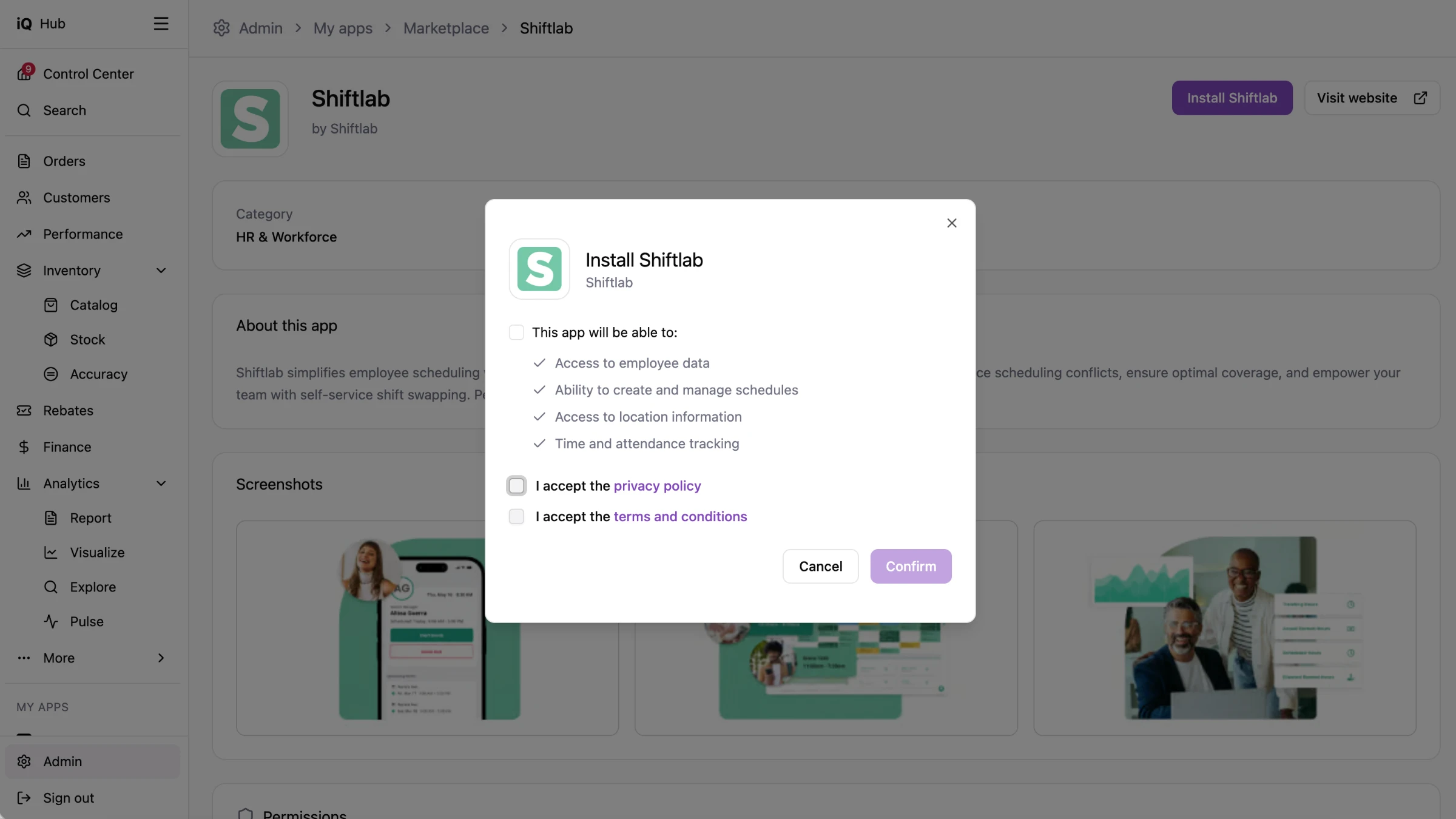
Task: Click the Inventory layers icon
Action: point(24,271)
